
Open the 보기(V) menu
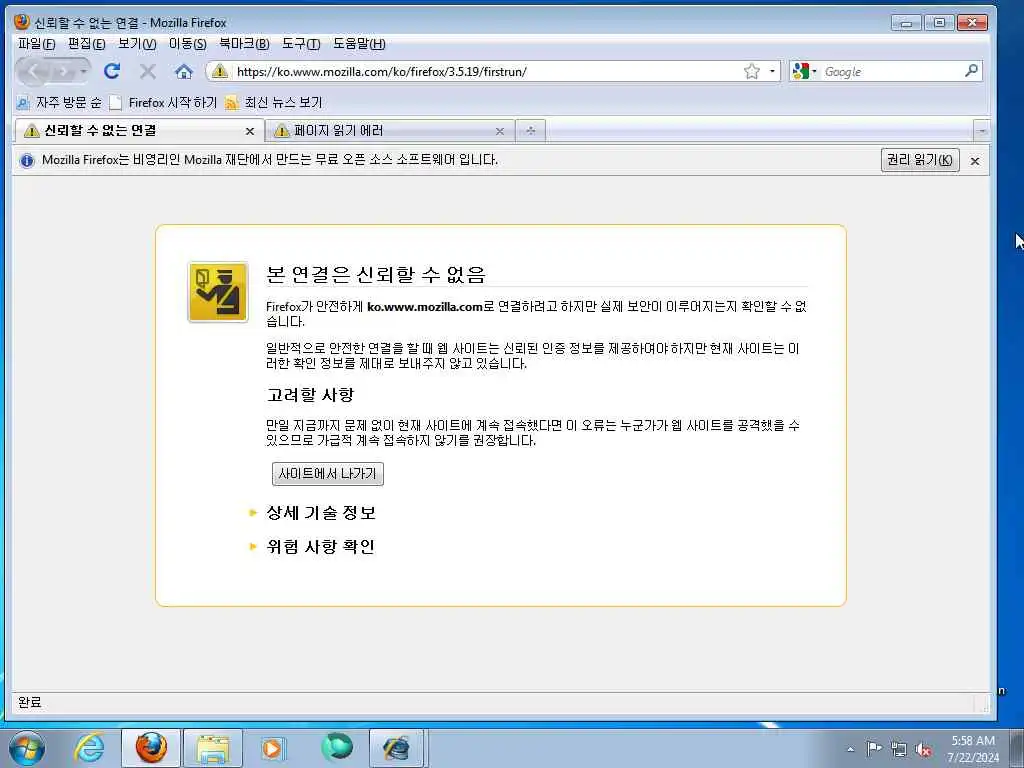pos(137,44)
